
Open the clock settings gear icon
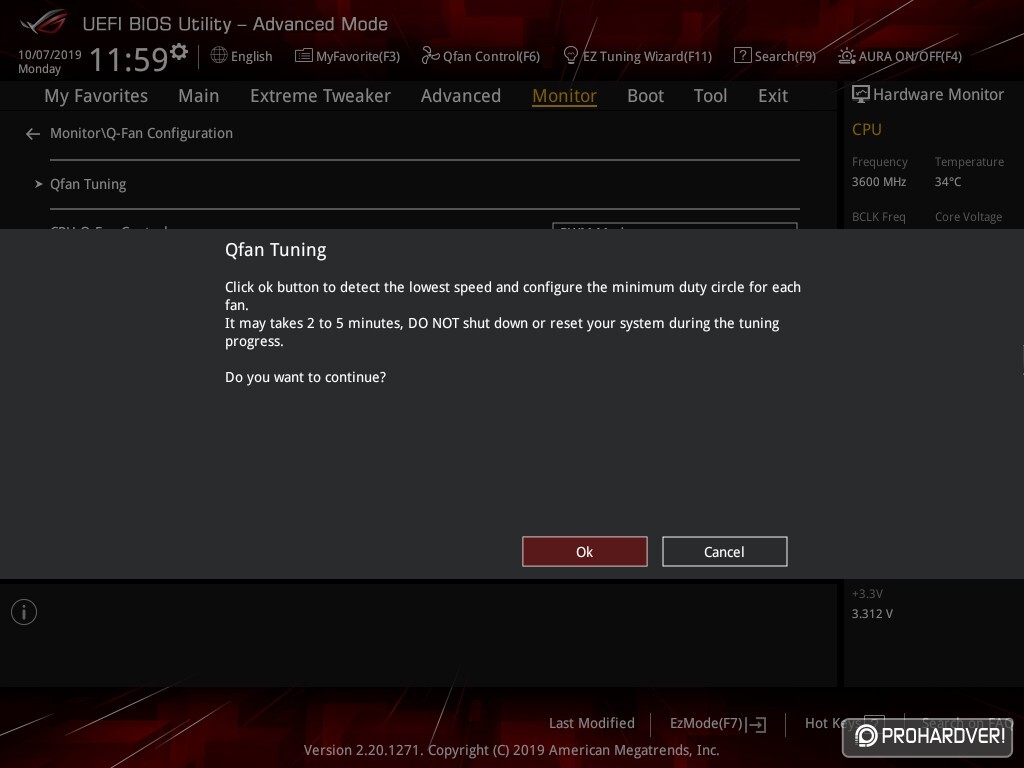click(179, 51)
